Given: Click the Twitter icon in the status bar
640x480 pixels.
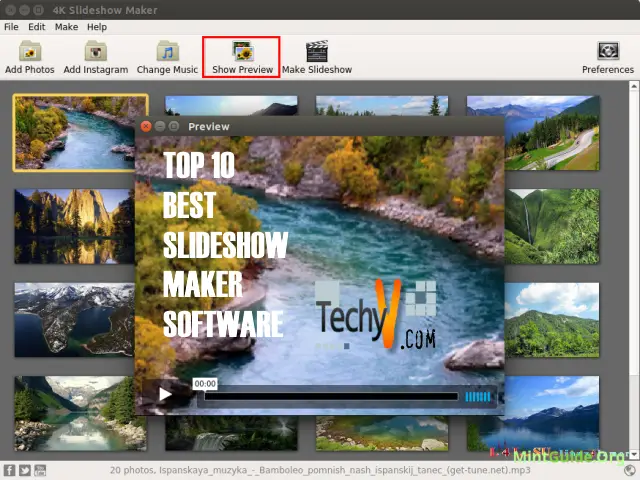Looking at the screenshot, I should click(25, 470).
